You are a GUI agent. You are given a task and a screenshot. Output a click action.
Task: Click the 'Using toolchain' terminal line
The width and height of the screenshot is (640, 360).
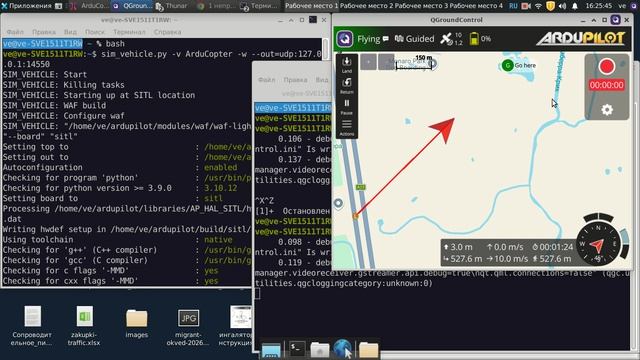[38, 240]
